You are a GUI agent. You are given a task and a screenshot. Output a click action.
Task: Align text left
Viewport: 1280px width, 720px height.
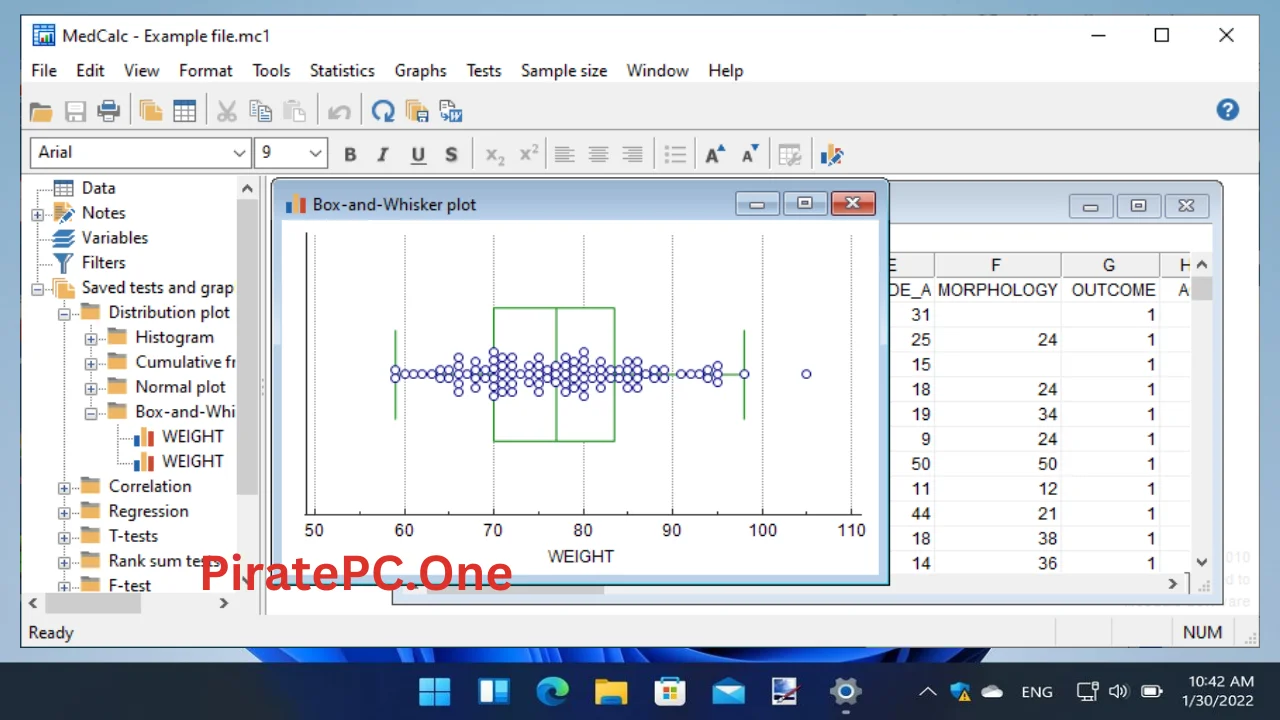tap(565, 154)
